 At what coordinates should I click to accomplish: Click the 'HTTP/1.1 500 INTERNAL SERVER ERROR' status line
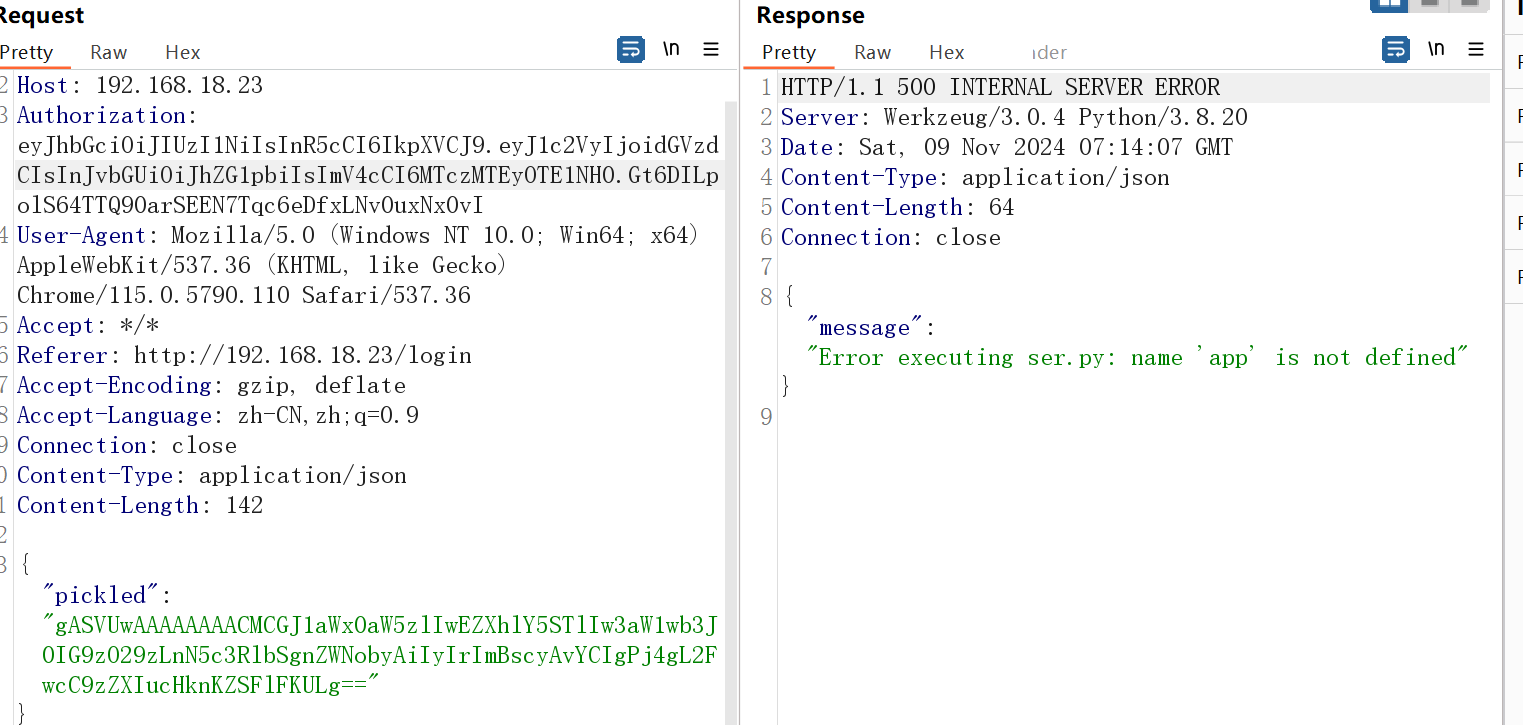point(1001,87)
